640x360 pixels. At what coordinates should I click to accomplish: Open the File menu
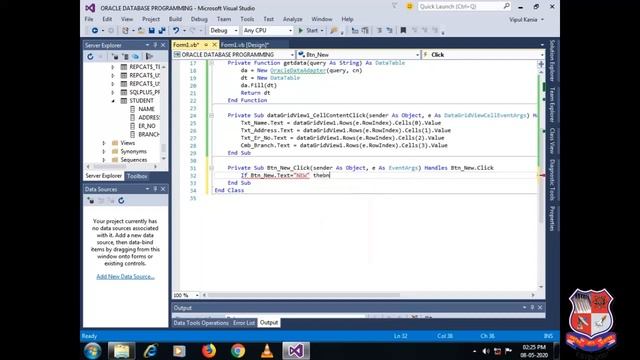(89, 19)
